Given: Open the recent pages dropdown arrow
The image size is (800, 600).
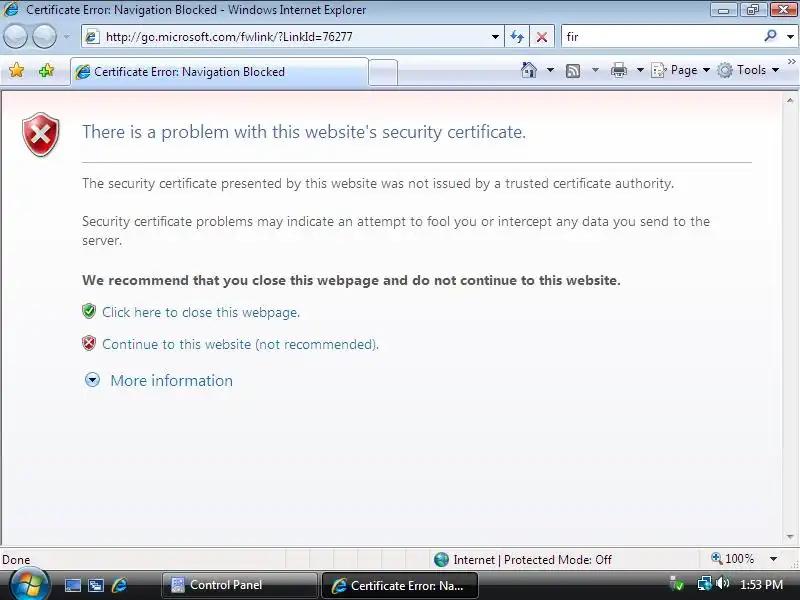Looking at the screenshot, I should point(67,37).
